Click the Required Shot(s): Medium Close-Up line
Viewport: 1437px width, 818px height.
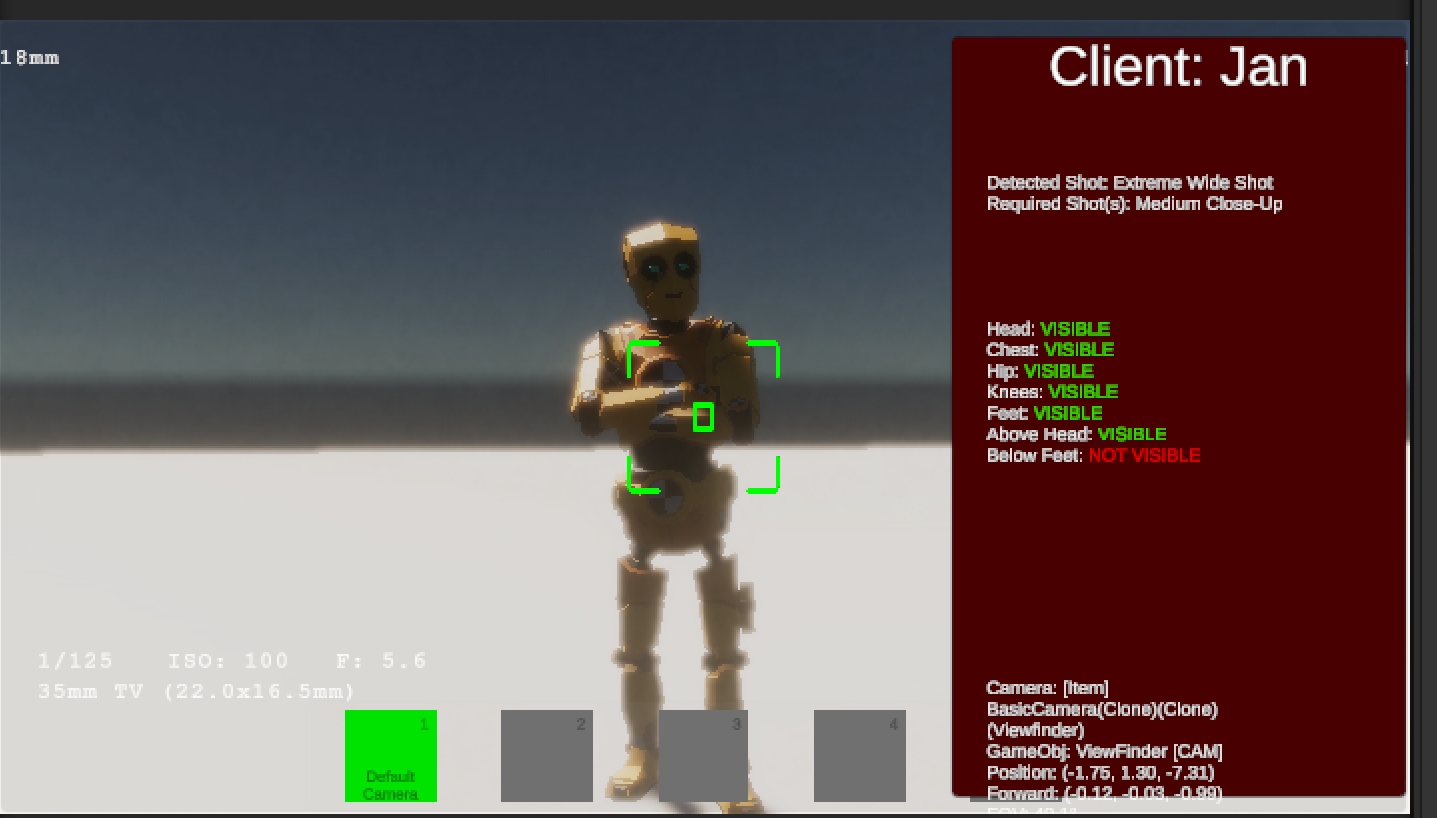1134,204
